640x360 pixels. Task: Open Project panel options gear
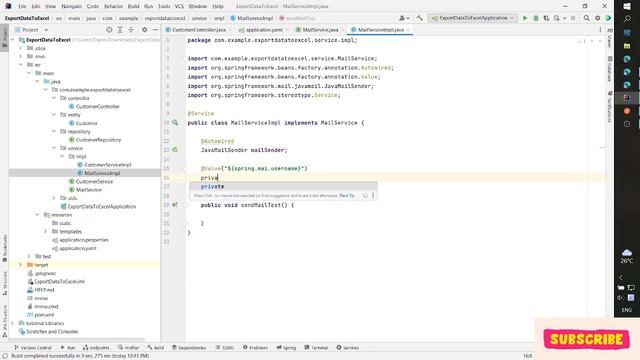pyautogui.click(x=144, y=30)
